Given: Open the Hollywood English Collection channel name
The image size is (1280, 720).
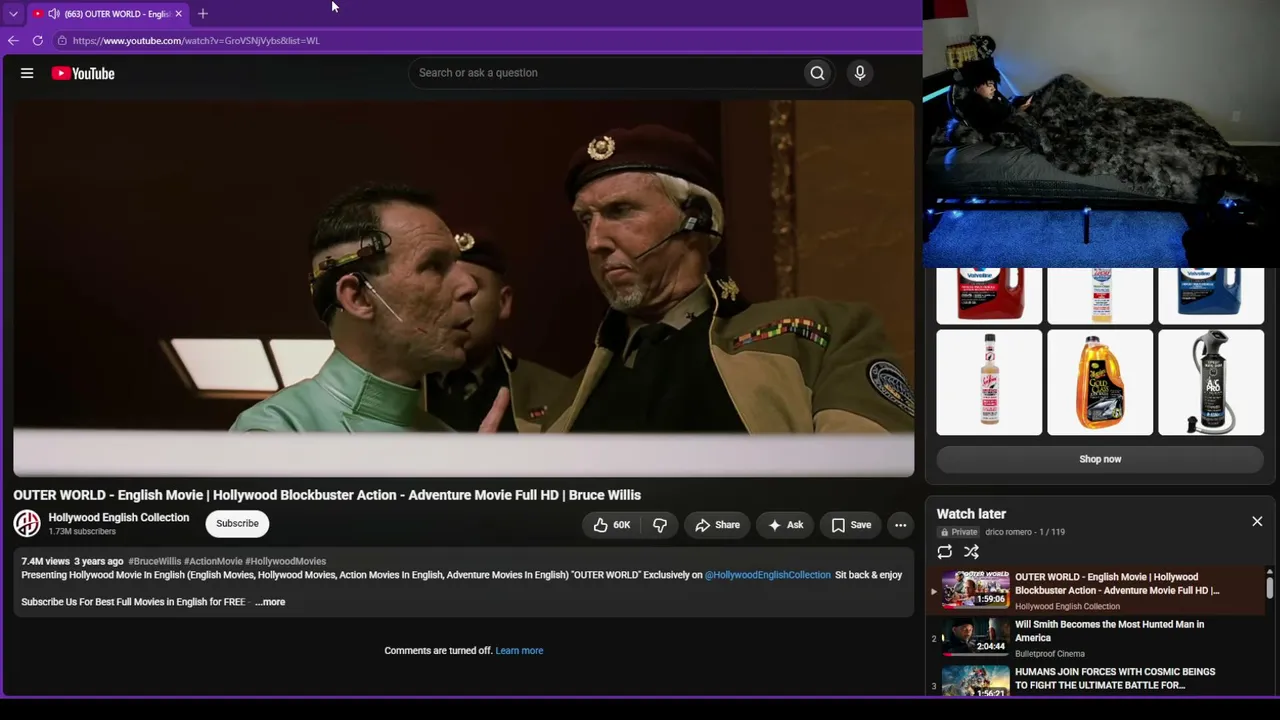Looking at the screenshot, I should coord(119,517).
